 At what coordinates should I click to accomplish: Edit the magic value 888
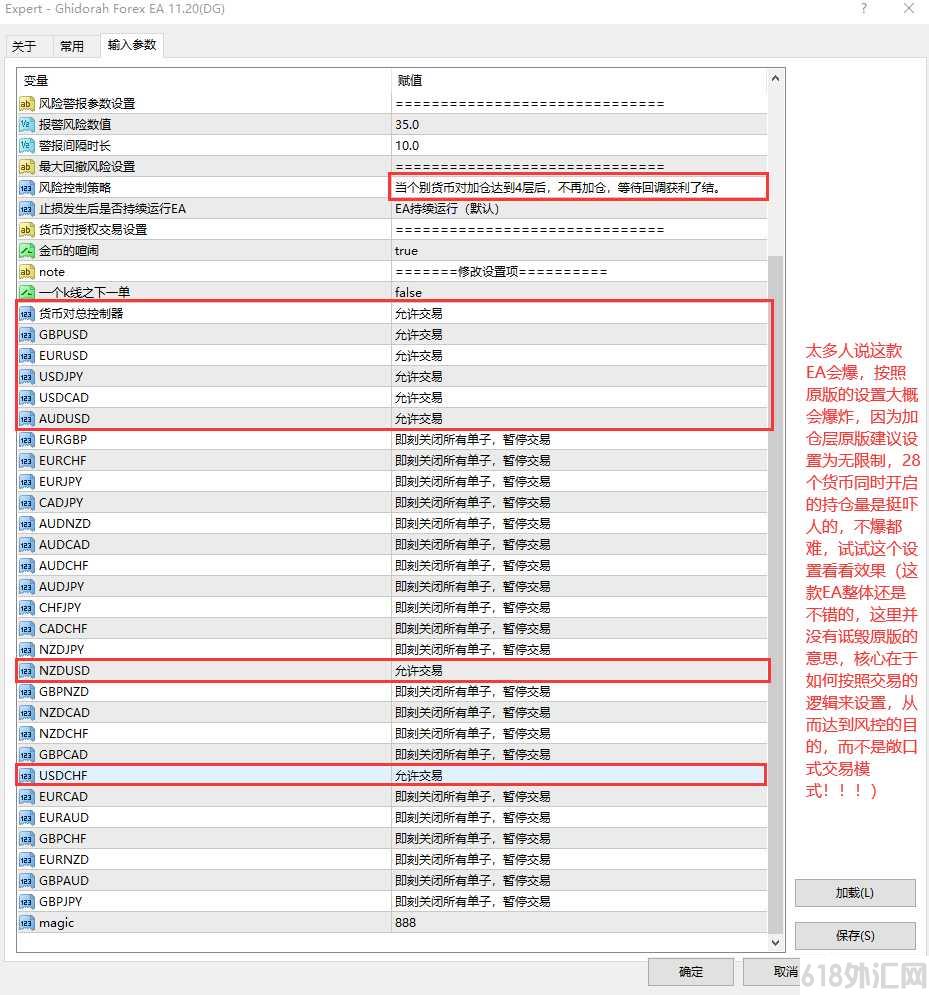click(x=579, y=923)
